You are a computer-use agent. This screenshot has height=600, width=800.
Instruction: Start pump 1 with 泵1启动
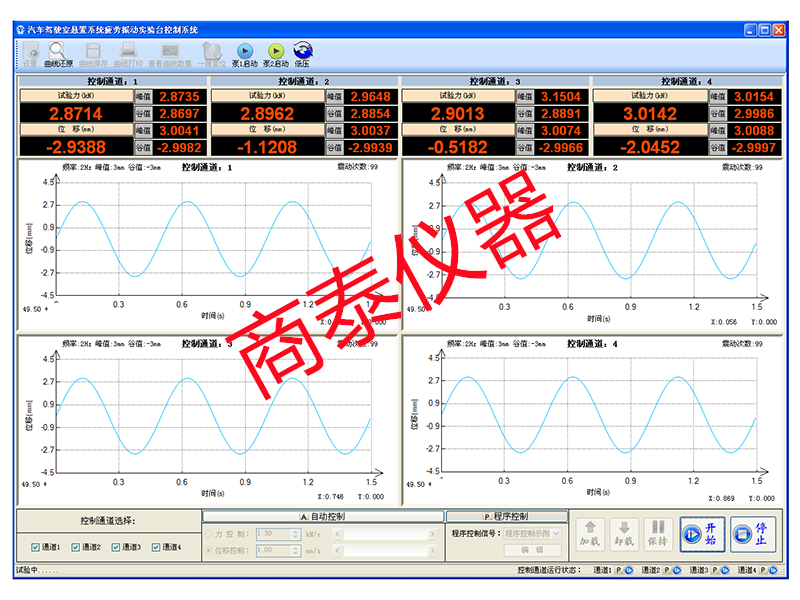[x=244, y=51]
